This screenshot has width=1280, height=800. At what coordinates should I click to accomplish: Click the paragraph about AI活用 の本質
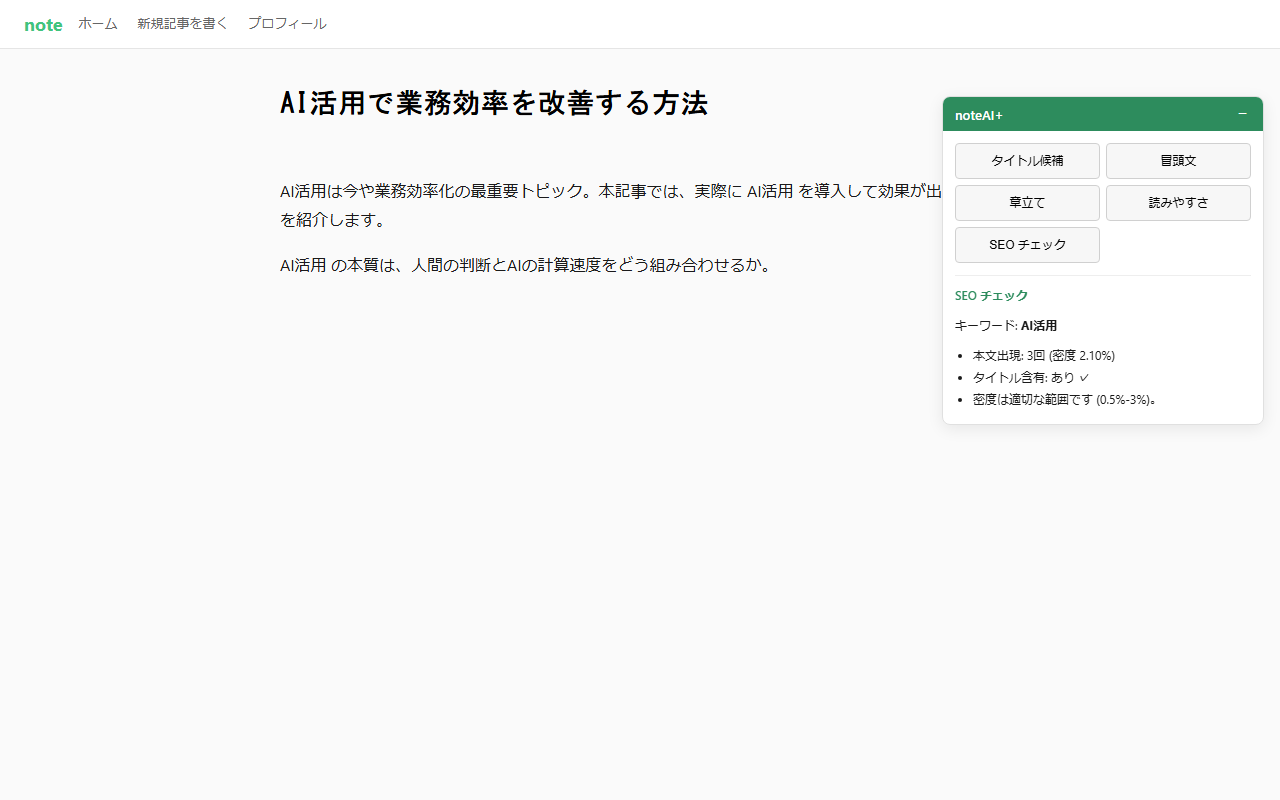click(526, 266)
